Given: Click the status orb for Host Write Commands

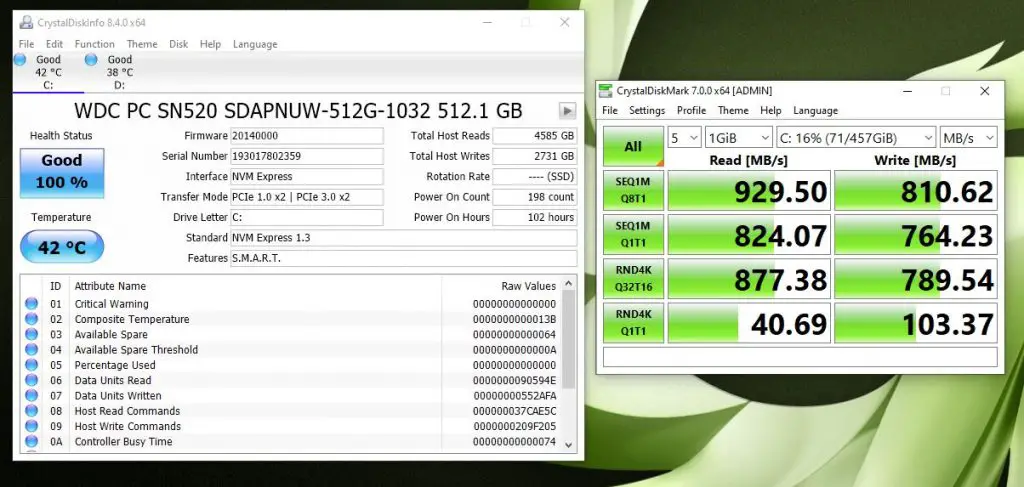Looking at the screenshot, I should point(31,426).
